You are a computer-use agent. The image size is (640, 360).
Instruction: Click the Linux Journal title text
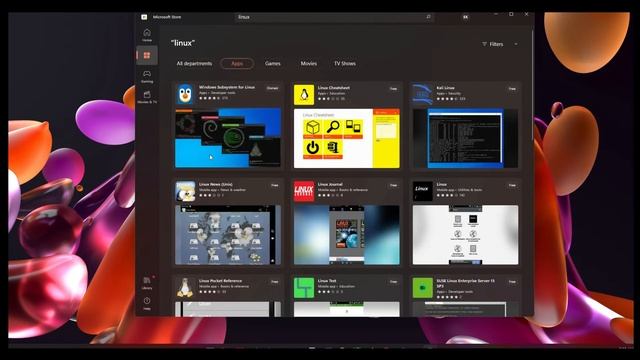pyautogui.click(x=330, y=184)
